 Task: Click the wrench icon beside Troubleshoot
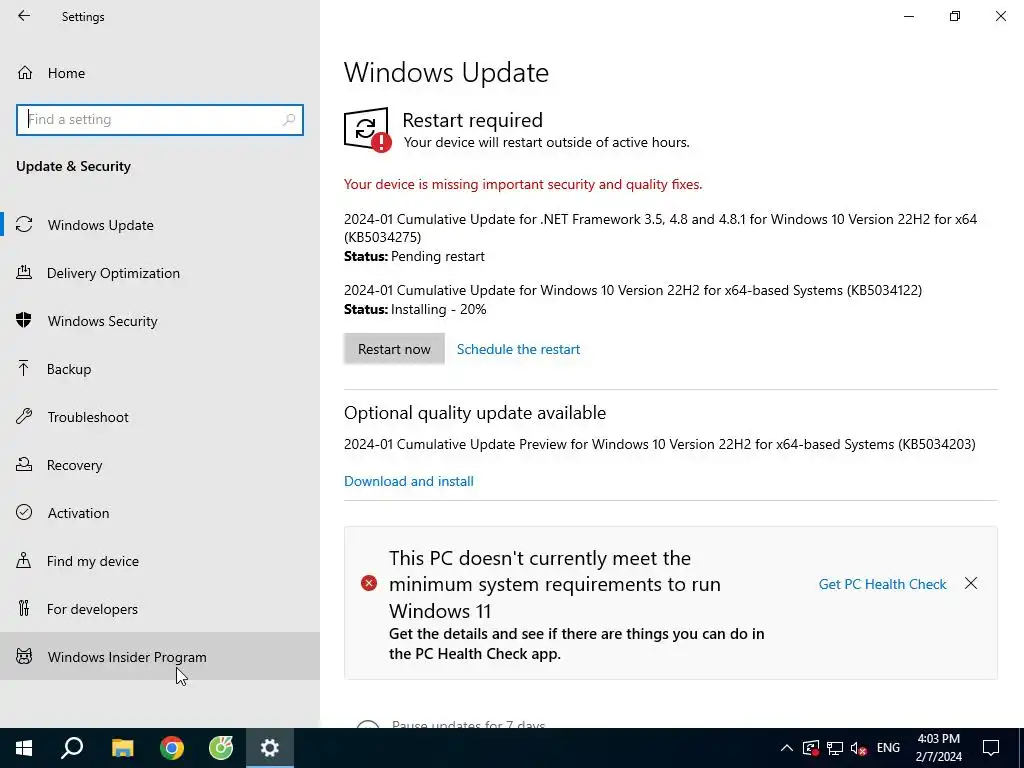(x=24, y=416)
